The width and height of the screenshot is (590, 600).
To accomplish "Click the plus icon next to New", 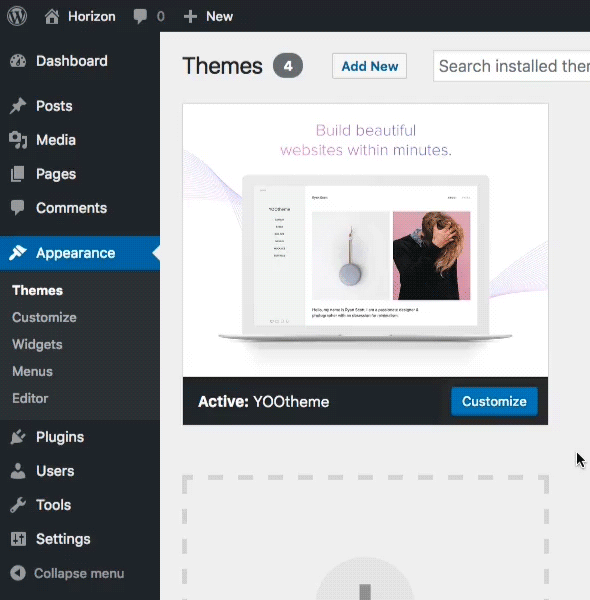I will (x=190, y=16).
